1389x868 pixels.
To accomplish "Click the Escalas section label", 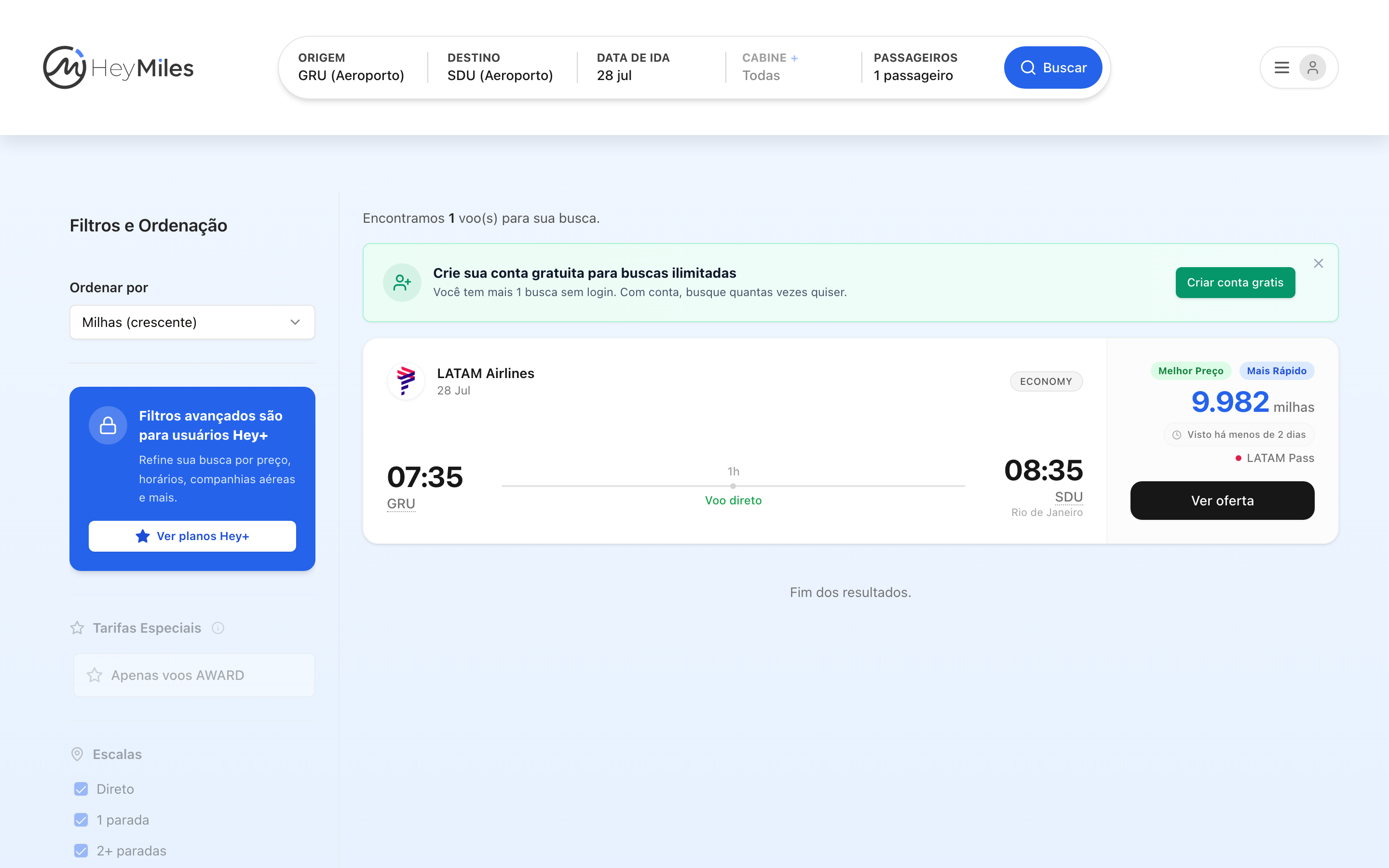I will coord(117,754).
